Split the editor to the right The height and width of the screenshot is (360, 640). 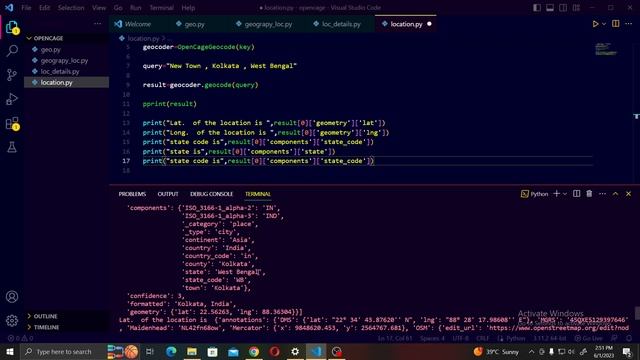(x=616, y=24)
